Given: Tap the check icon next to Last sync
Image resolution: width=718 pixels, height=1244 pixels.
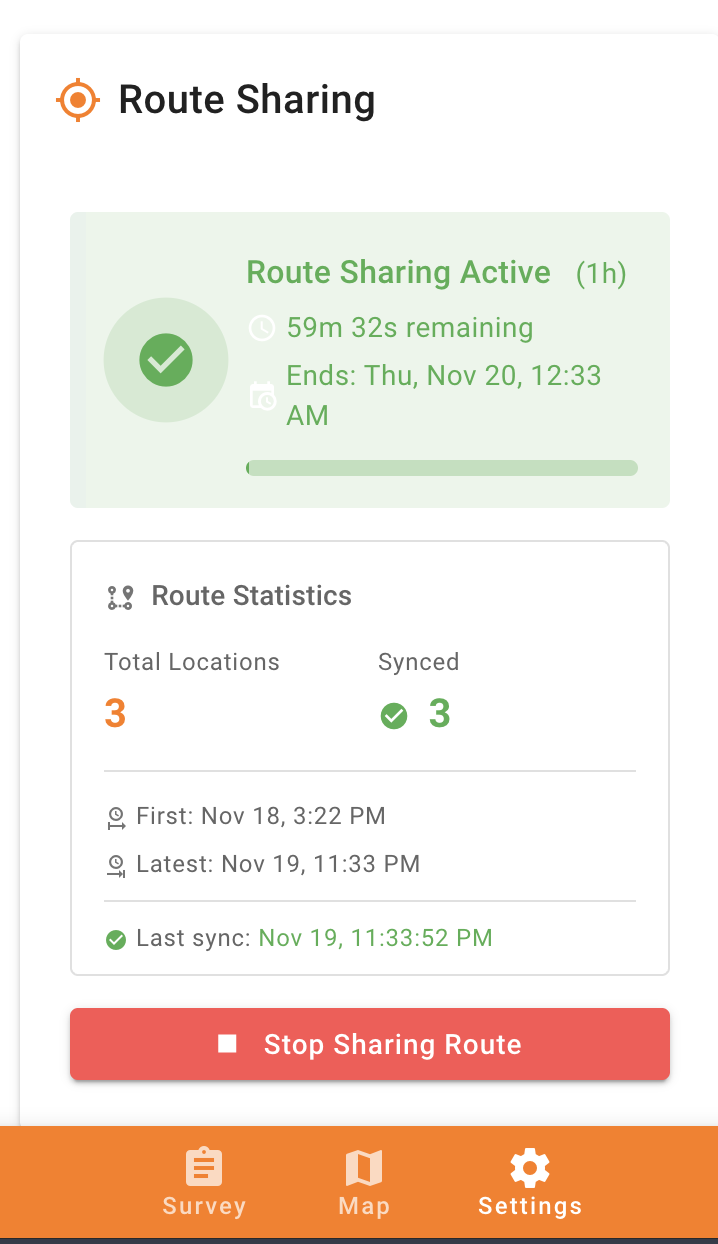Looking at the screenshot, I should (115, 939).
